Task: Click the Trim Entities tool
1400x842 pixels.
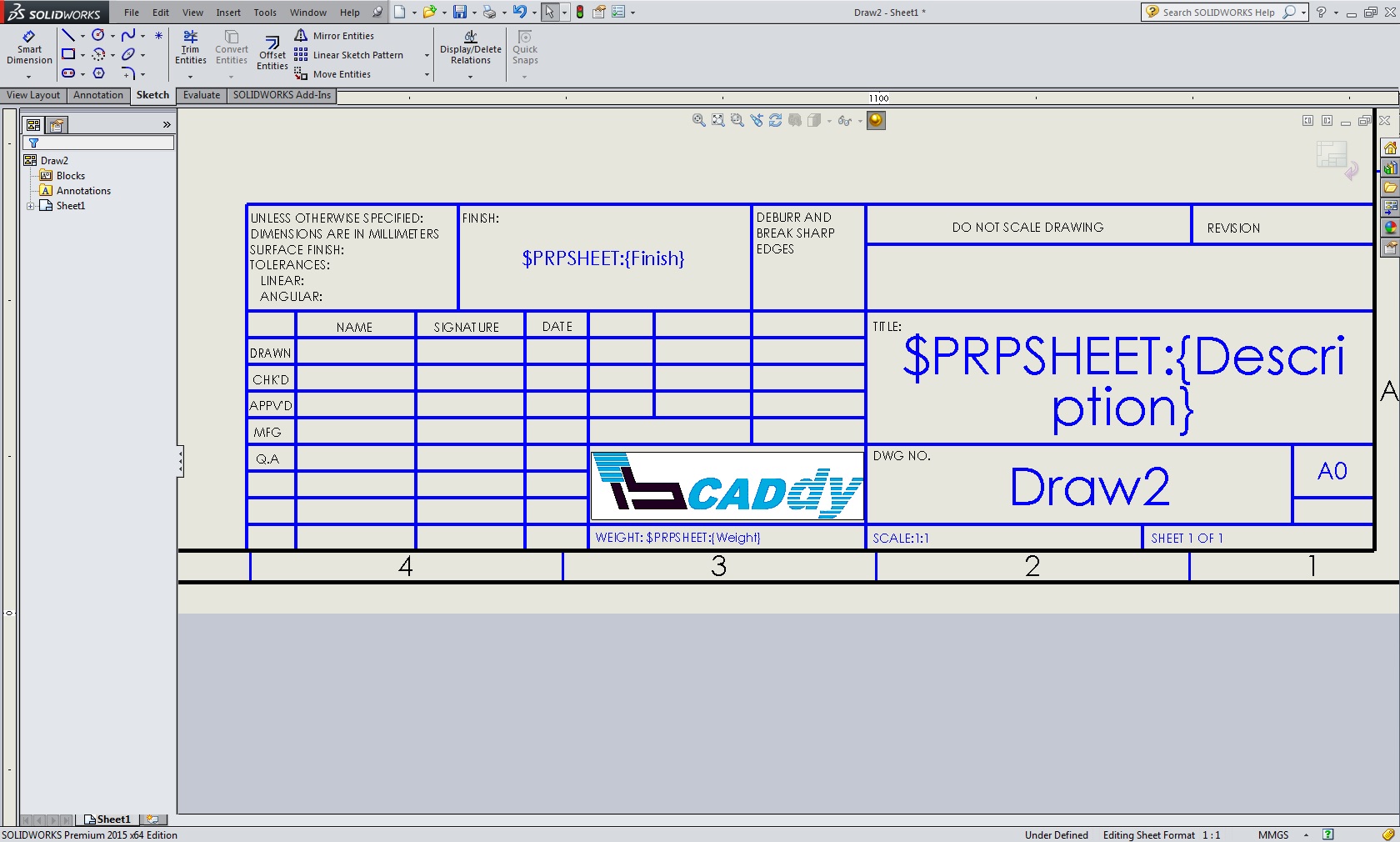Action: 191,48
